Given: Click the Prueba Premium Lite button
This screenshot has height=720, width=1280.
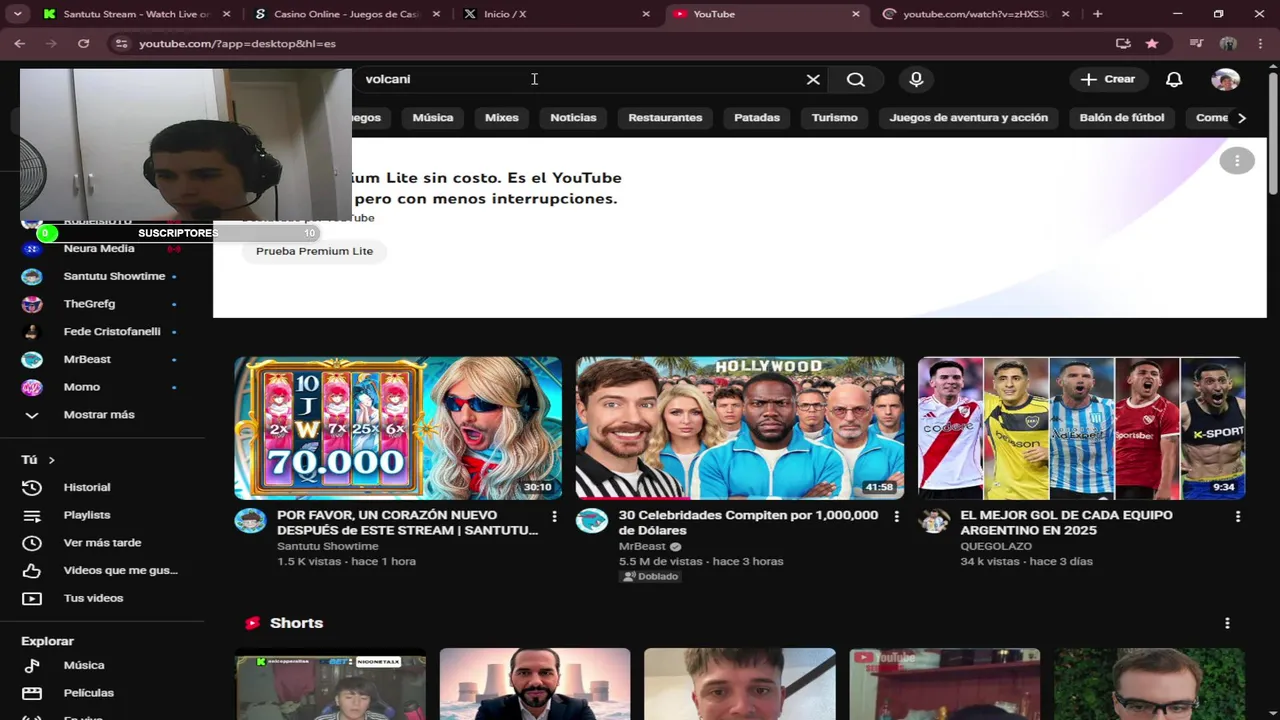Looking at the screenshot, I should click(314, 251).
